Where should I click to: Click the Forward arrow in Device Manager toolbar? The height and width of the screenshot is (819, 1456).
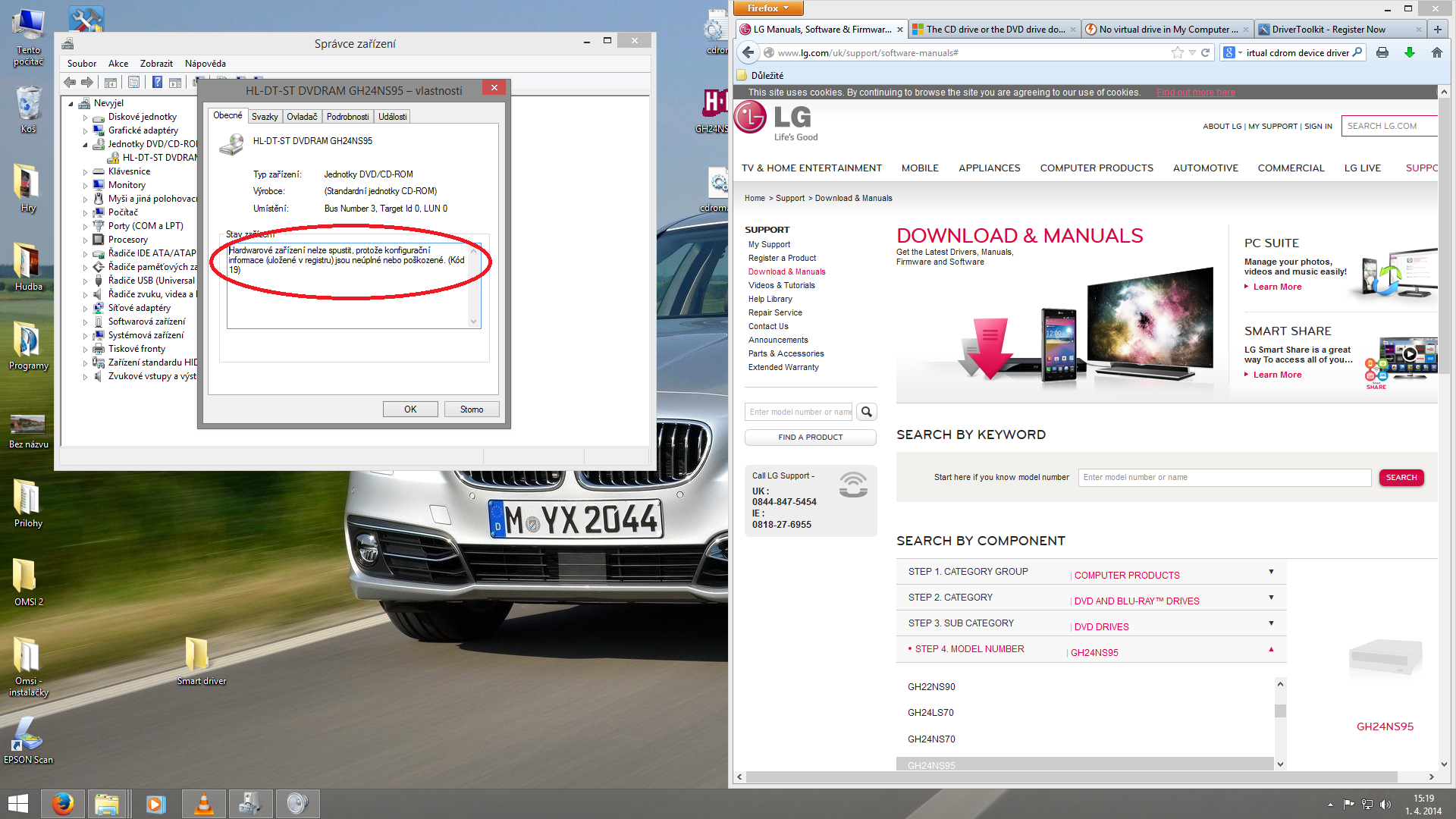87,82
